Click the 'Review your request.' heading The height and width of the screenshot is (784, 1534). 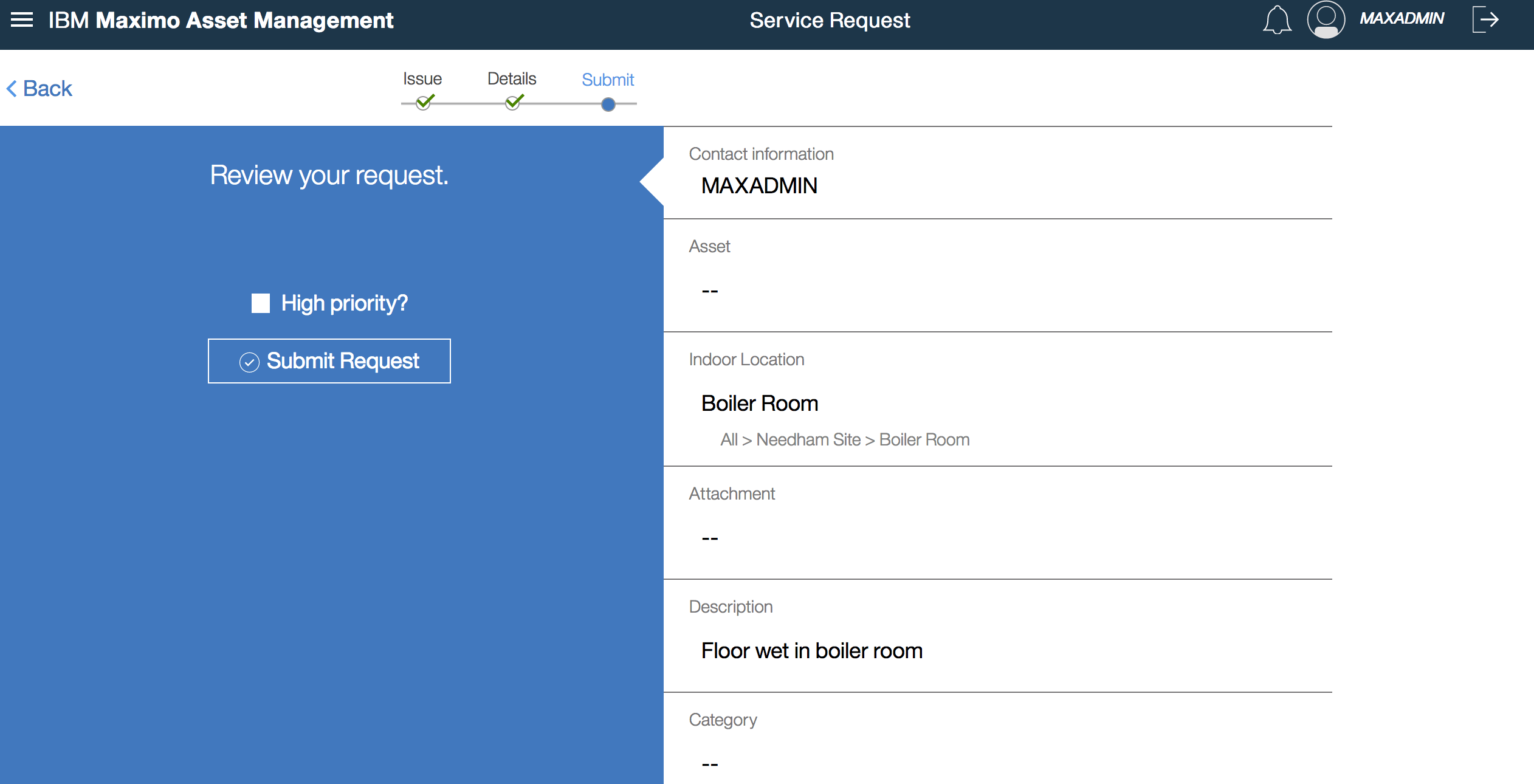(x=329, y=176)
